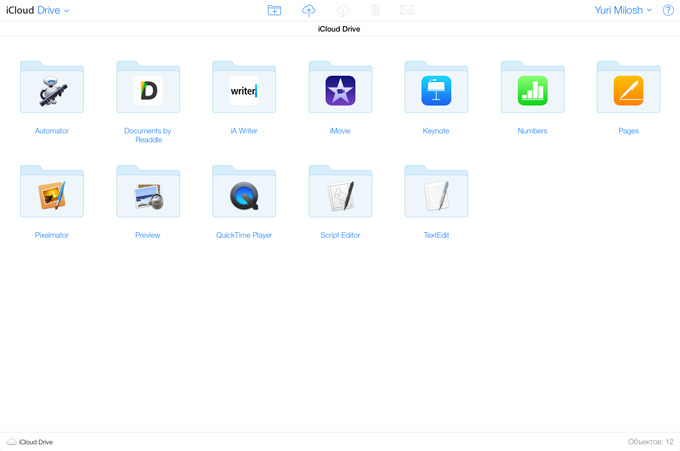Open the Yuri Milosh account menu

pyautogui.click(x=623, y=10)
